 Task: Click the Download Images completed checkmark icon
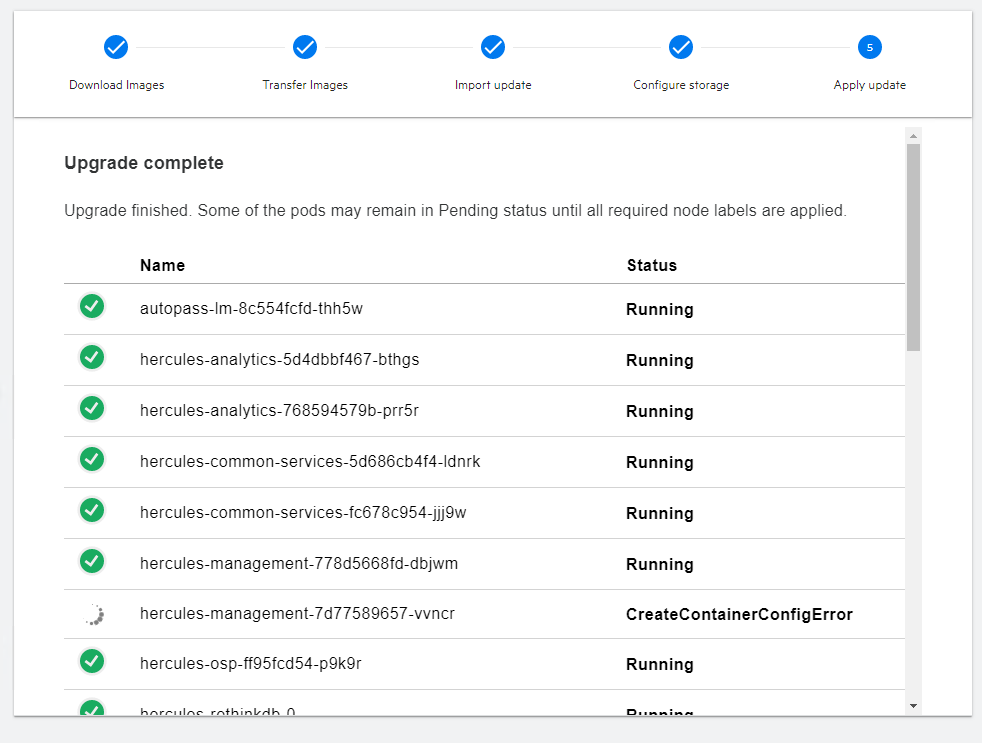(116, 47)
